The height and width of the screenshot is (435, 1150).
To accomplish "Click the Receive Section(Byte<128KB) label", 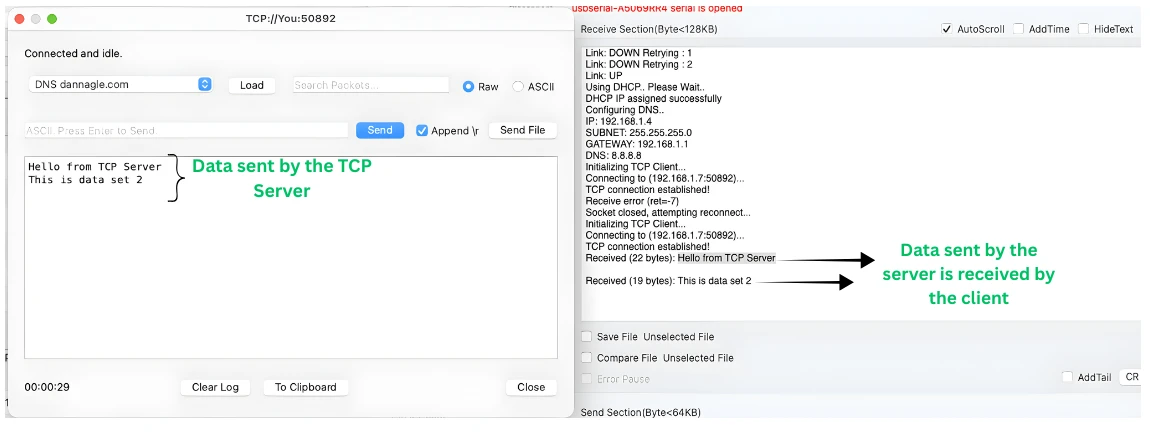I will pos(649,29).
